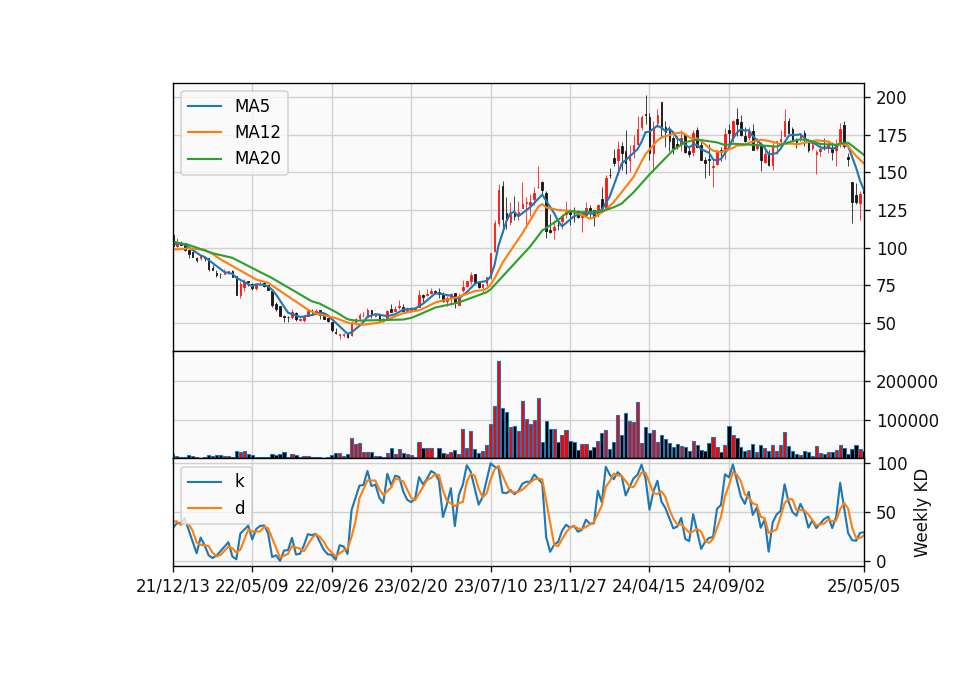960x690 pixels.
Task: Click the MA5 blue line legend sample
Action: tap(204, 107)
